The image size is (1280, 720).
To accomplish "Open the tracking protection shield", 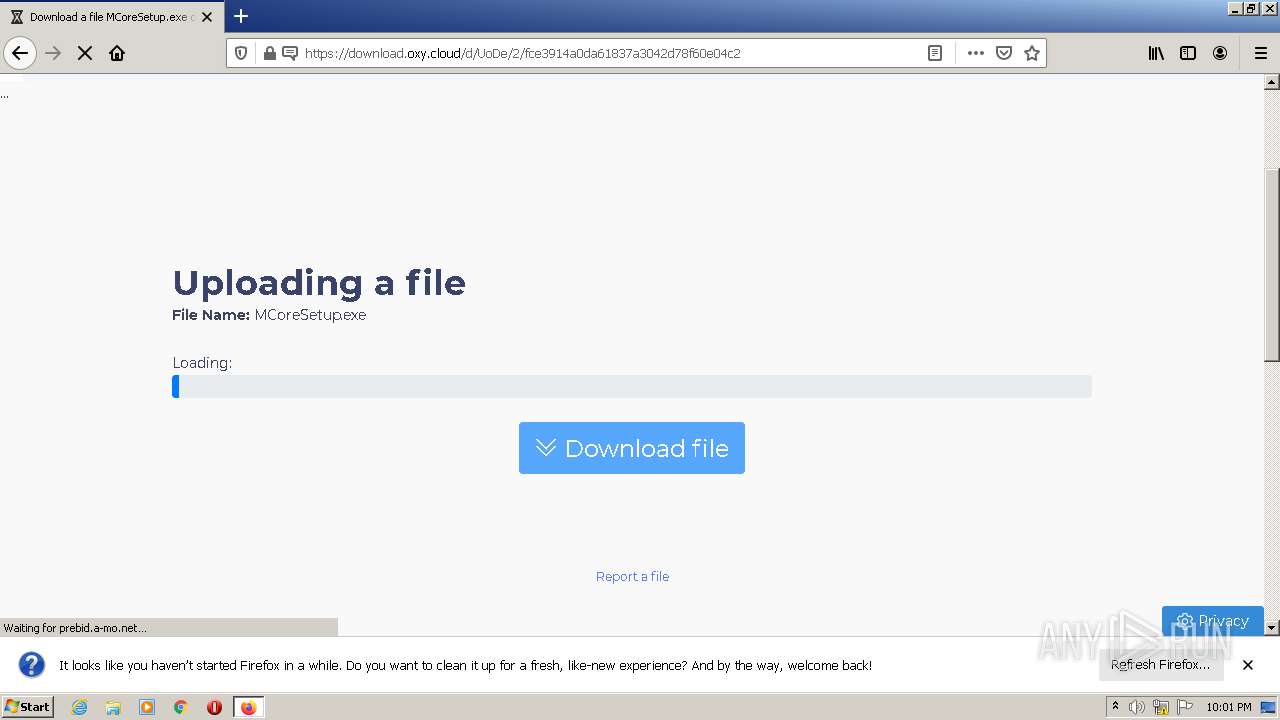I will [x=241, y=53].
